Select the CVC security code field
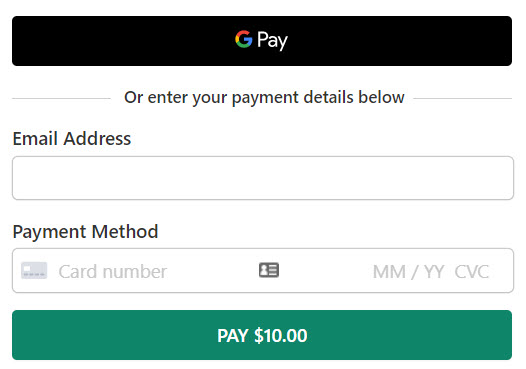 [x=472, y=272]
